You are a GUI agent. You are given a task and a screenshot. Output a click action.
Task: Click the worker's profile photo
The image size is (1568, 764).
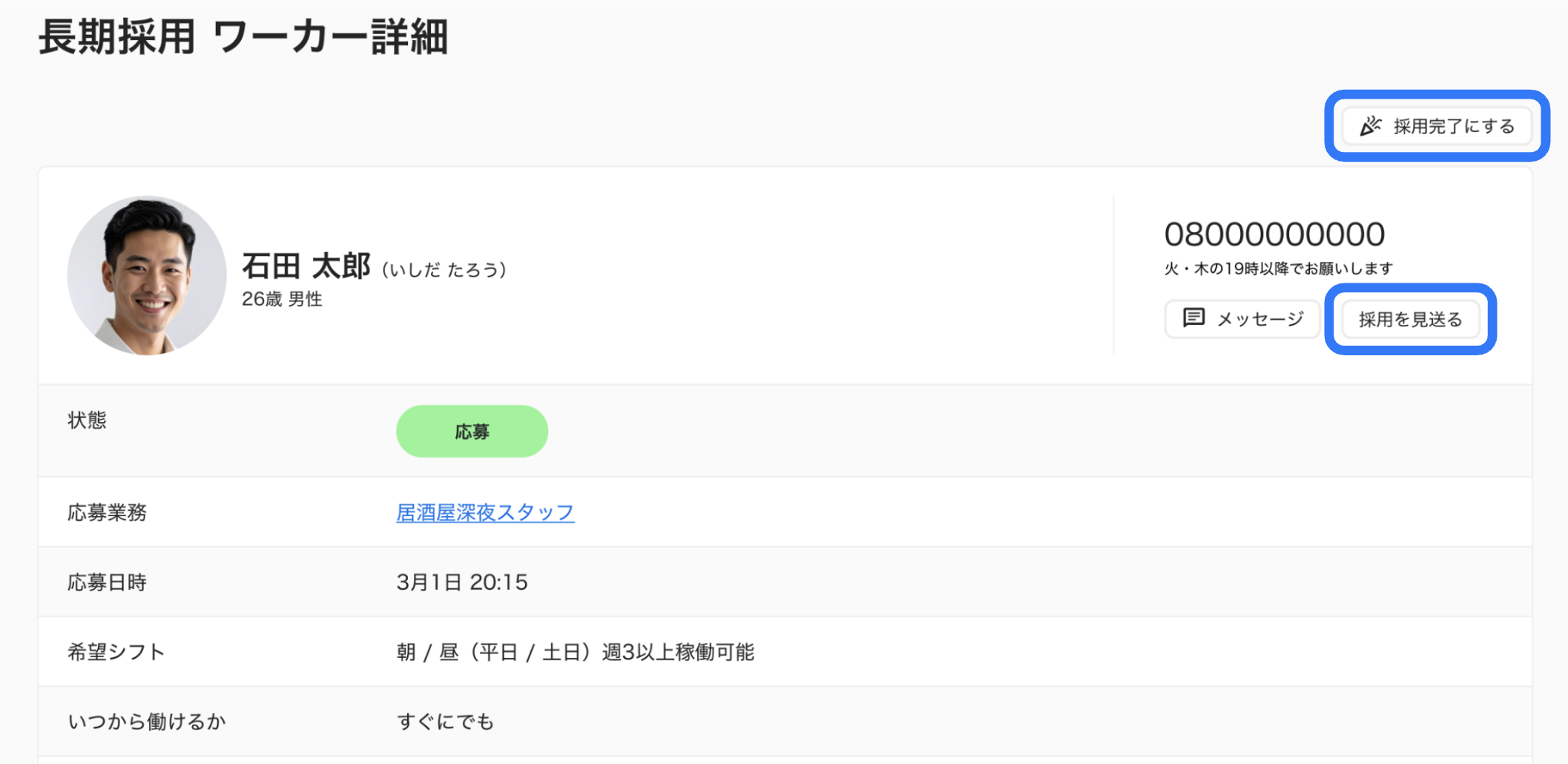147,275
